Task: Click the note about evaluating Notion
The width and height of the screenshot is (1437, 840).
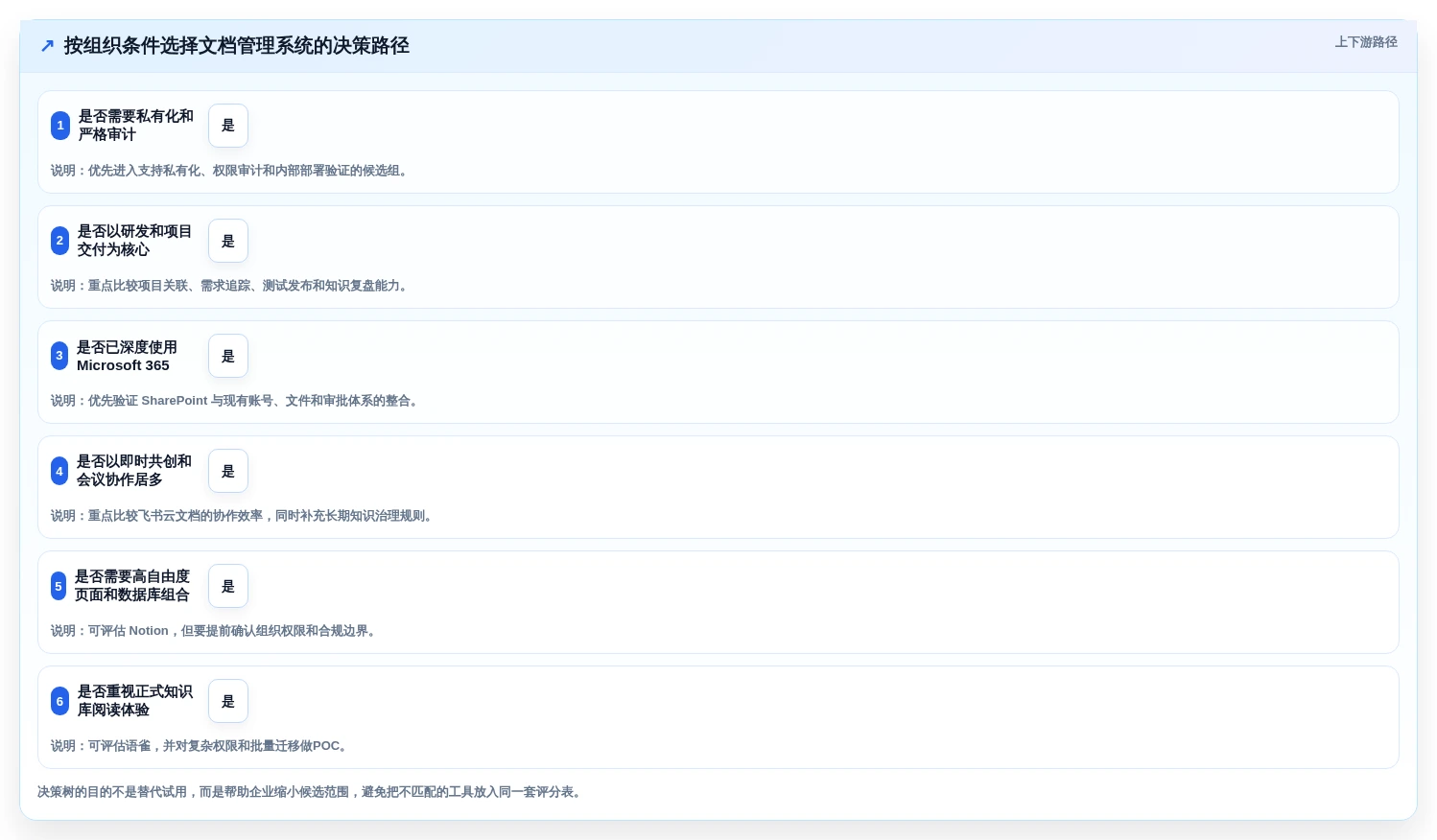Action: tap(215, 631)
